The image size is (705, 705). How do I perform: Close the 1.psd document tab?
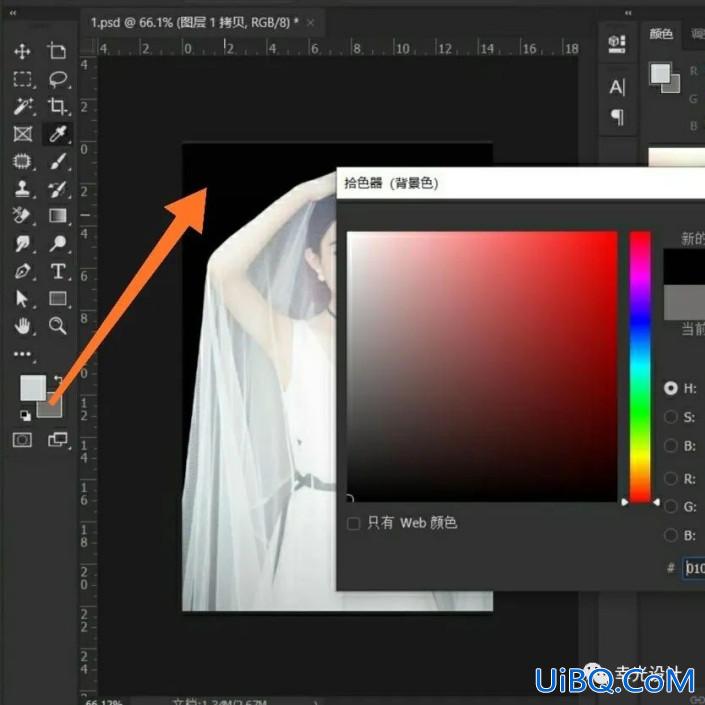click(x=310, y=22)
